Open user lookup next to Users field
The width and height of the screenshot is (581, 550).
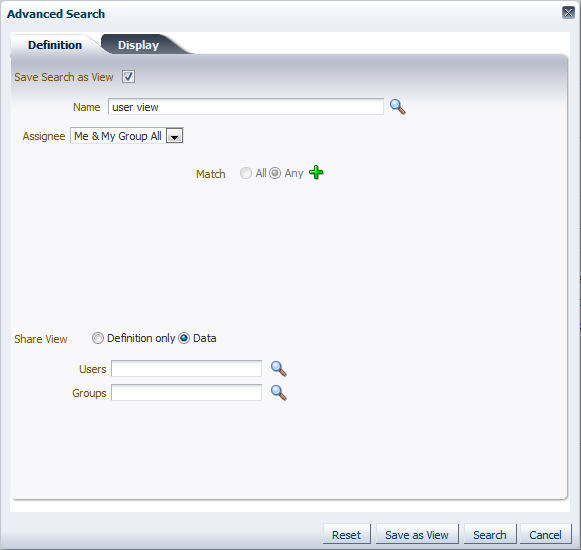279,369
